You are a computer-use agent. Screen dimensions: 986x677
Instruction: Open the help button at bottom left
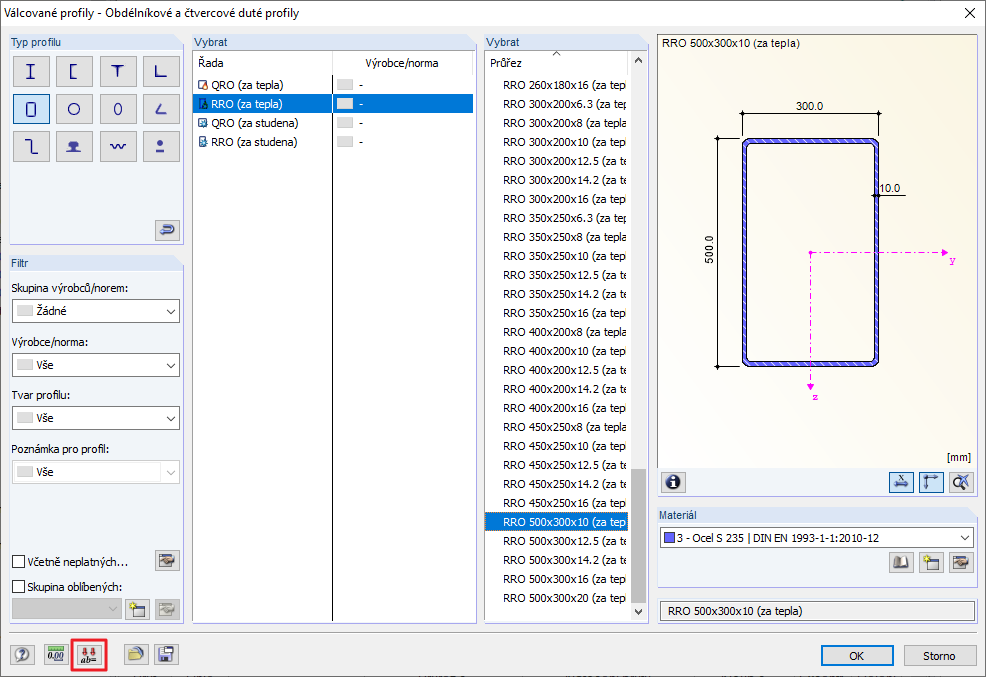pyautogui.click(x=22, y=654)
